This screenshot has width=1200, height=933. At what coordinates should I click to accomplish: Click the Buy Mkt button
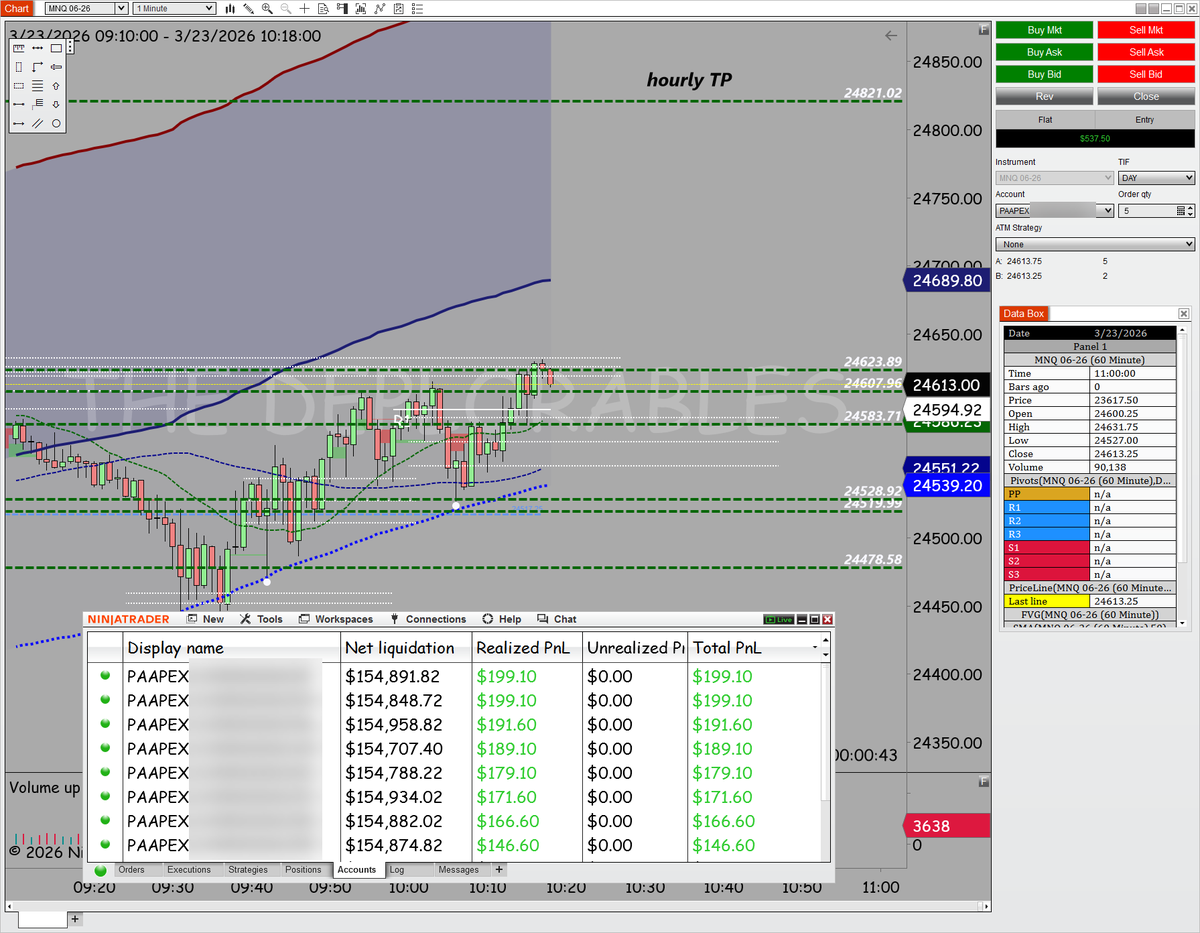(x=1044, y=30)
